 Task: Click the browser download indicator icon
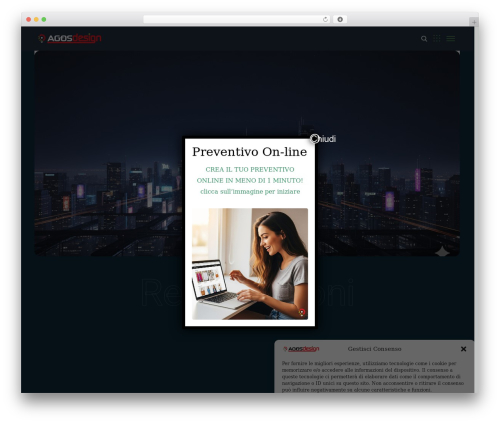340,19
